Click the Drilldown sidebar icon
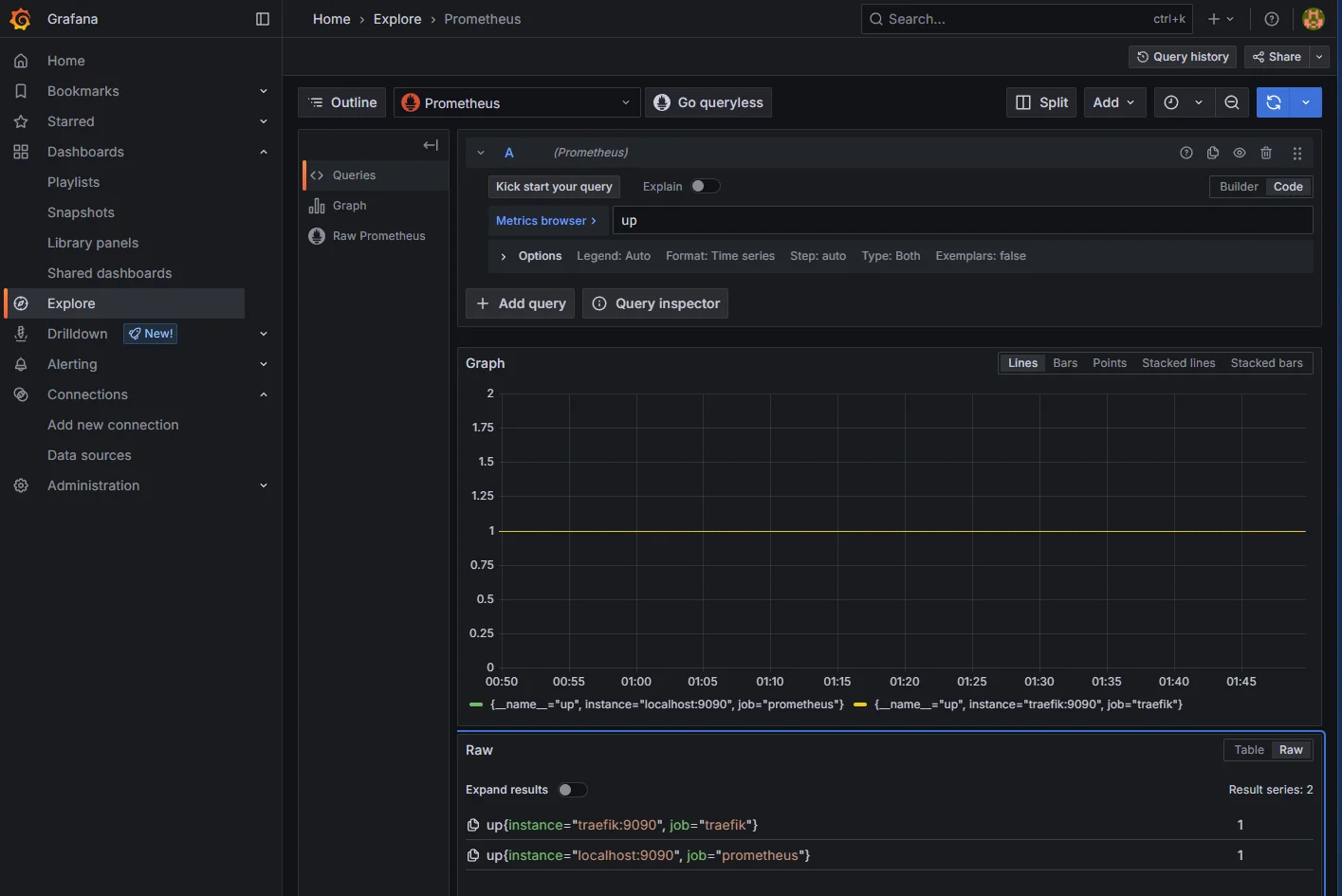 pyautogui.click(x=21, y=334)
